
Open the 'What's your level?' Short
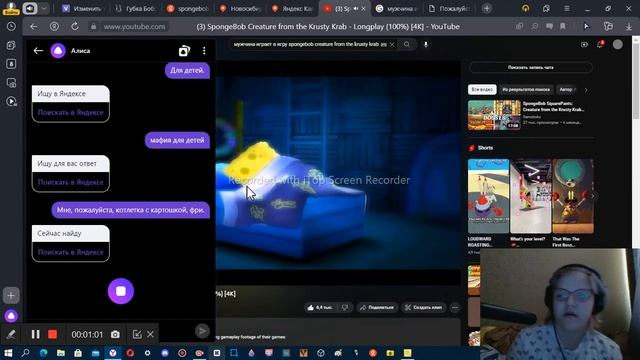click(531, 196)
